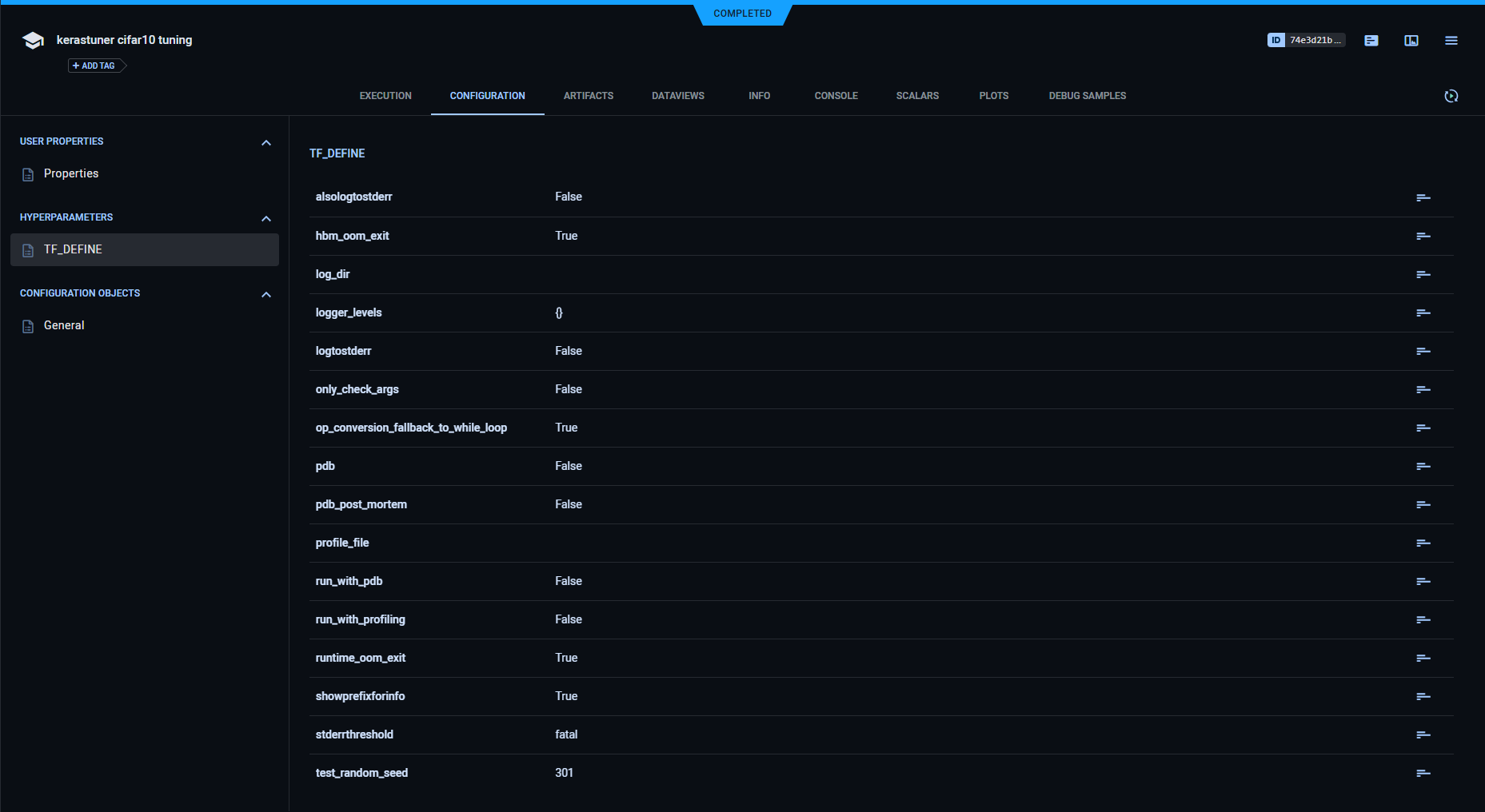This screenshot has height=812, width=1485.
Task: Click the Properties document icon under User Properties
Action: pos(26,173)
